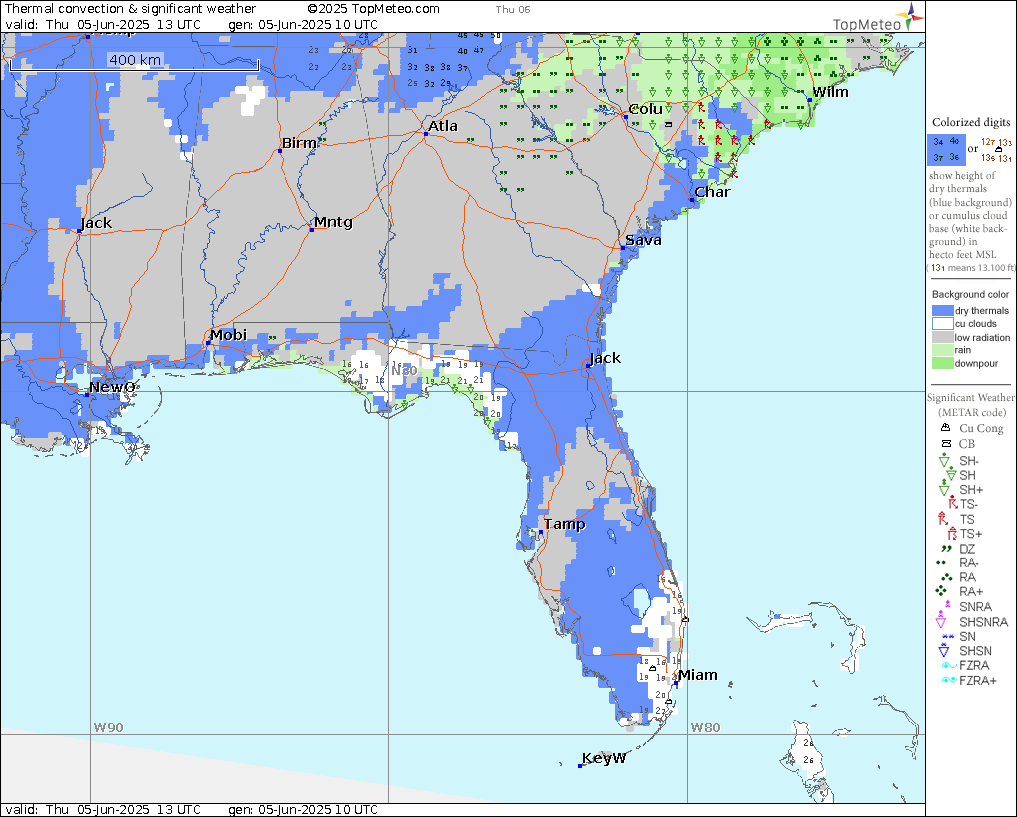Click the Miam city label
1017x817 pixels.
(x=698, y=675)
